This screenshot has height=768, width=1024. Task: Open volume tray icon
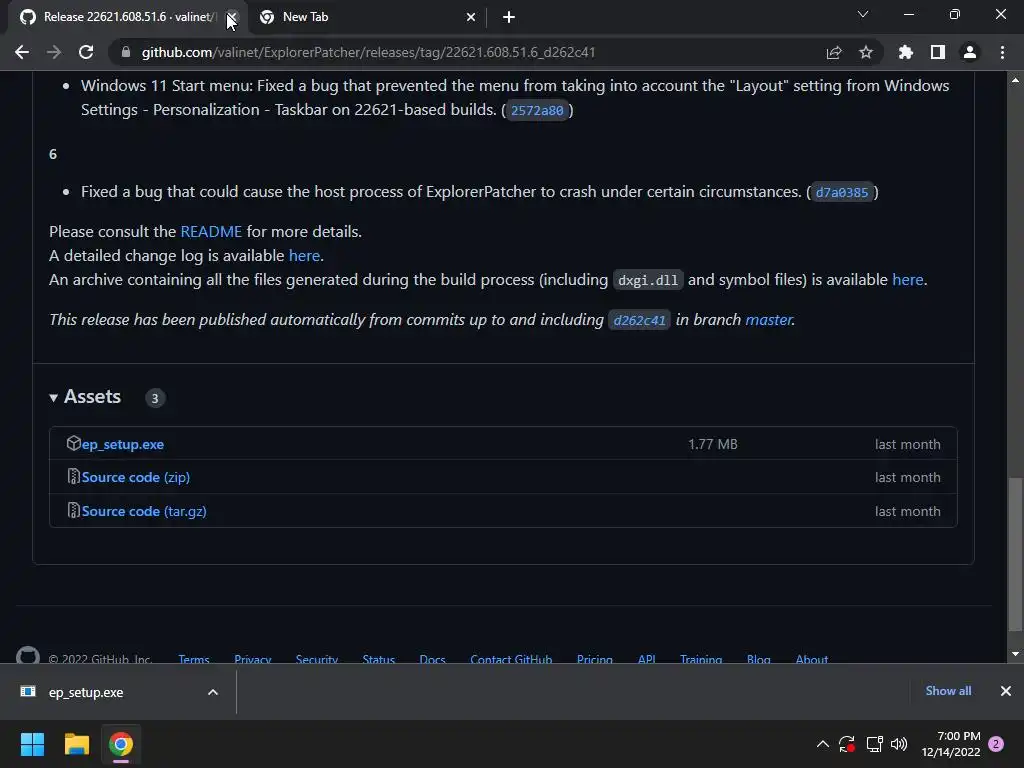(899, 744)
